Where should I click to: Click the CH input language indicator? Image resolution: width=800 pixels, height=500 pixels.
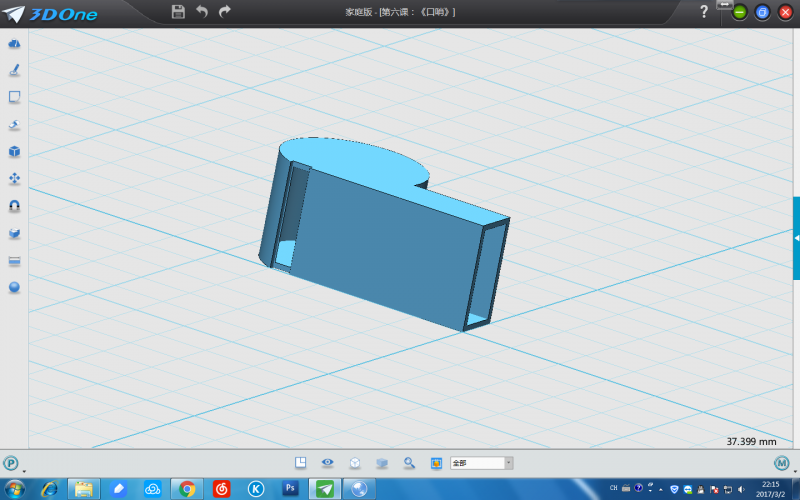613,488
